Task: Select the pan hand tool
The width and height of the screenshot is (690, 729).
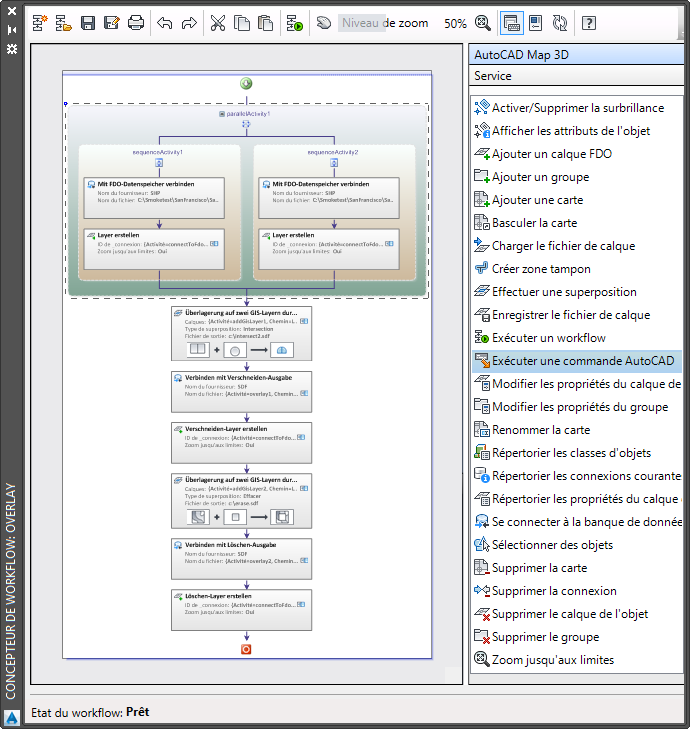Action: 324,23
